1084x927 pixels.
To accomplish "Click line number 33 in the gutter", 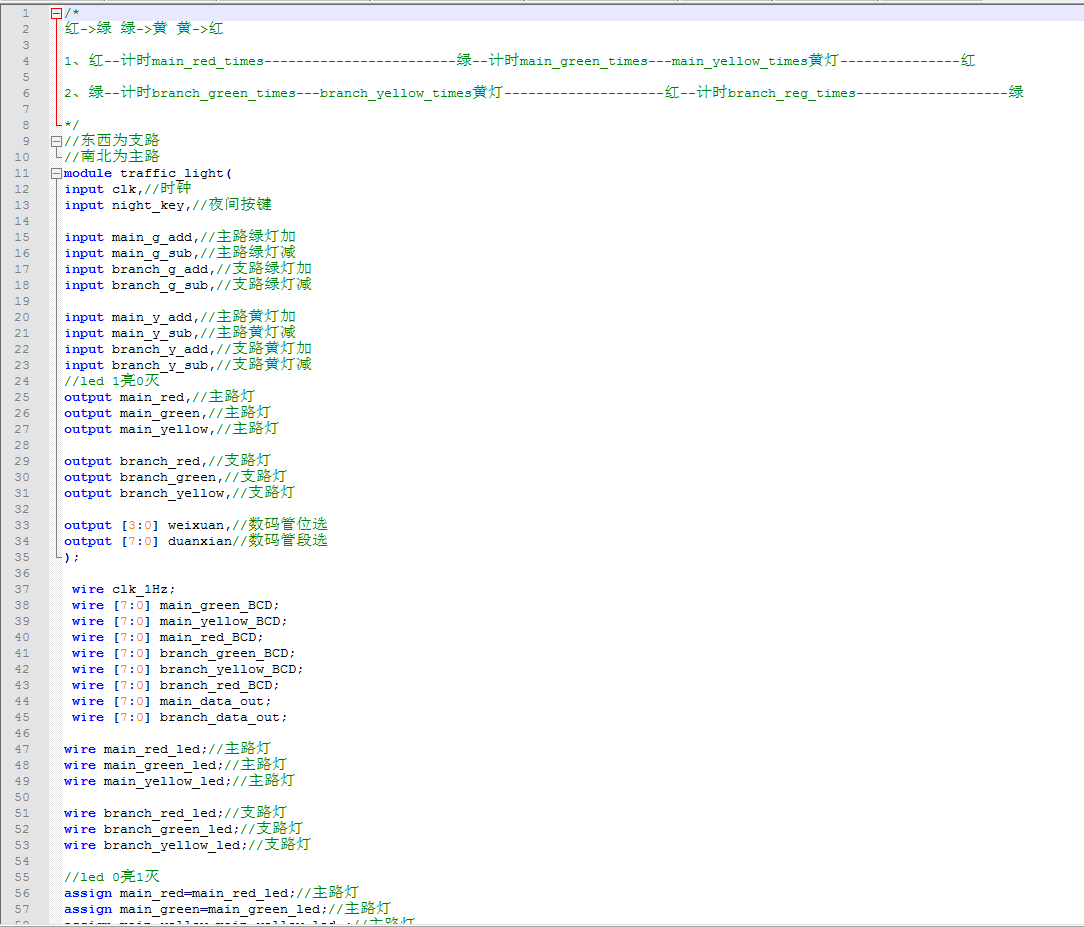I will click(22, 525).
